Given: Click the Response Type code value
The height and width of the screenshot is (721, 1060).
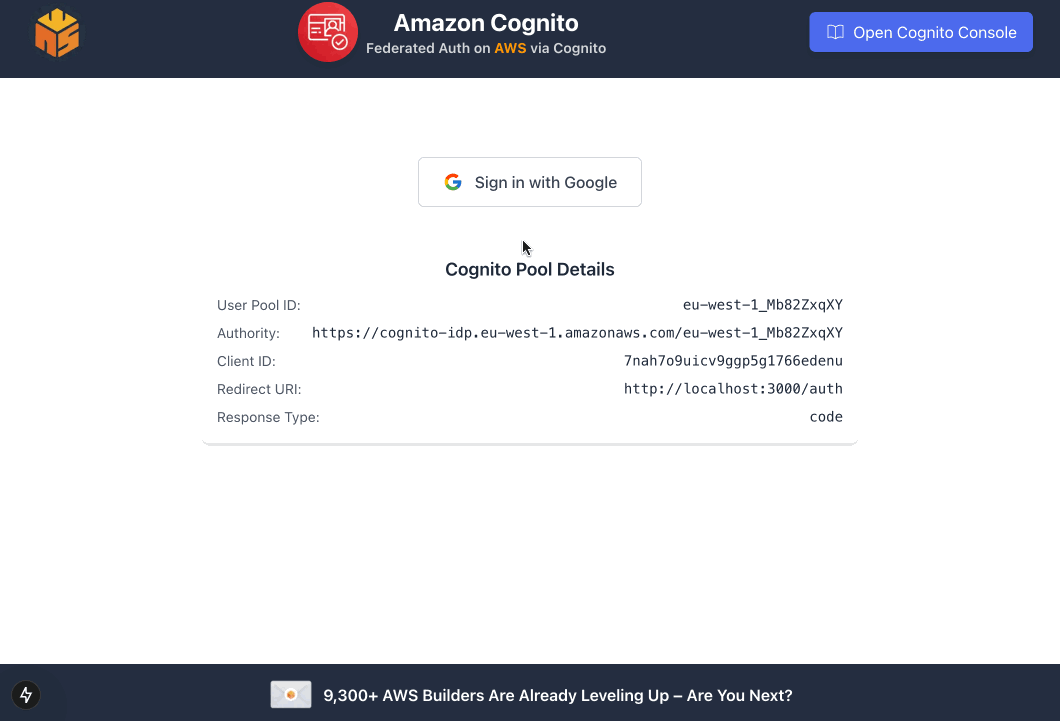Looking at the screenshot, I should coord(826,417).
